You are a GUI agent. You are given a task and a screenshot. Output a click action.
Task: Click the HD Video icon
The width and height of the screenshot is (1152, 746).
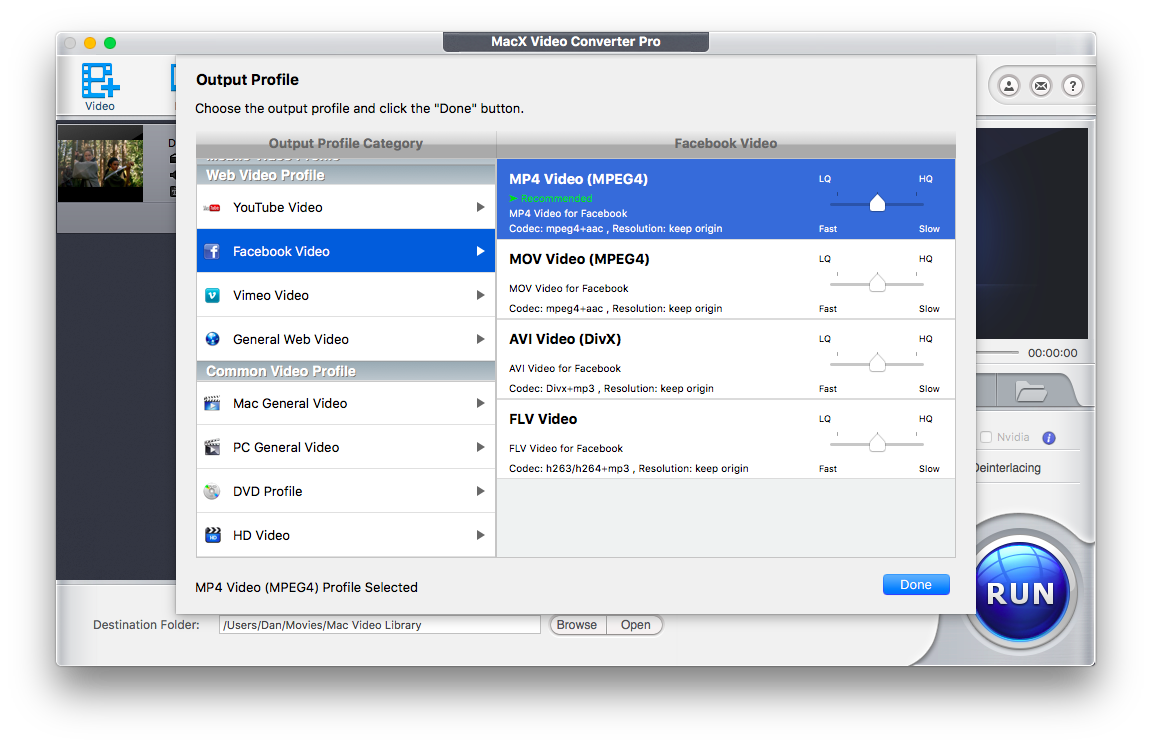click(212, 535)
